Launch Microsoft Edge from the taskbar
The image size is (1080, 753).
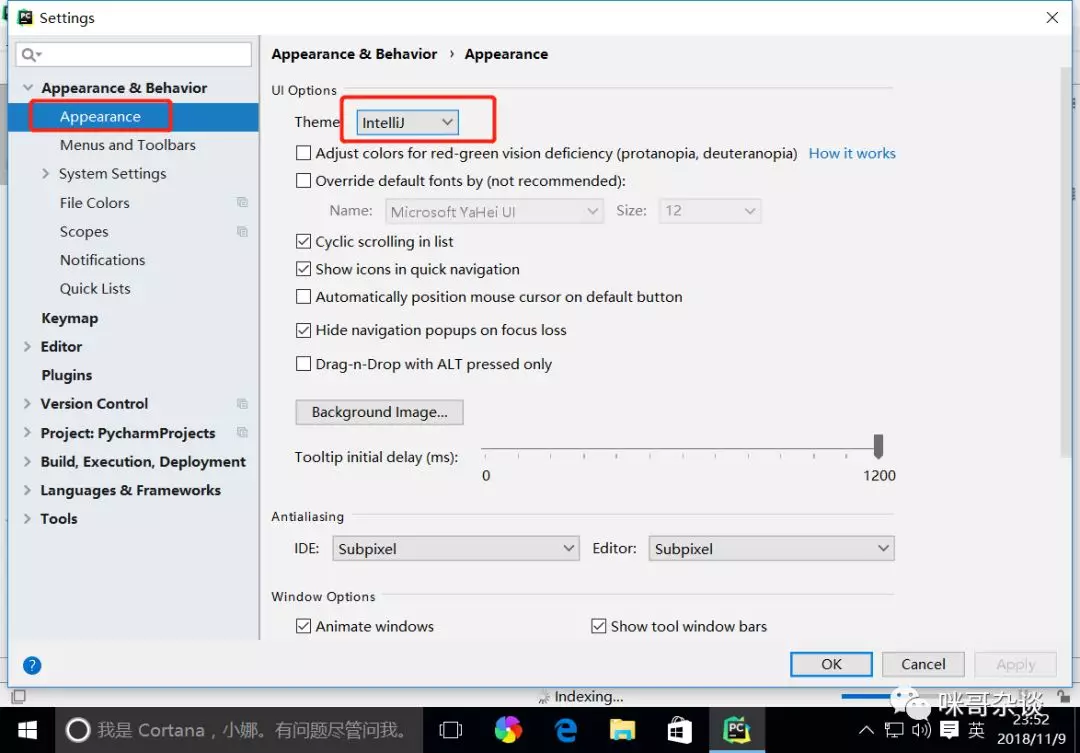[x=565, y=730]
